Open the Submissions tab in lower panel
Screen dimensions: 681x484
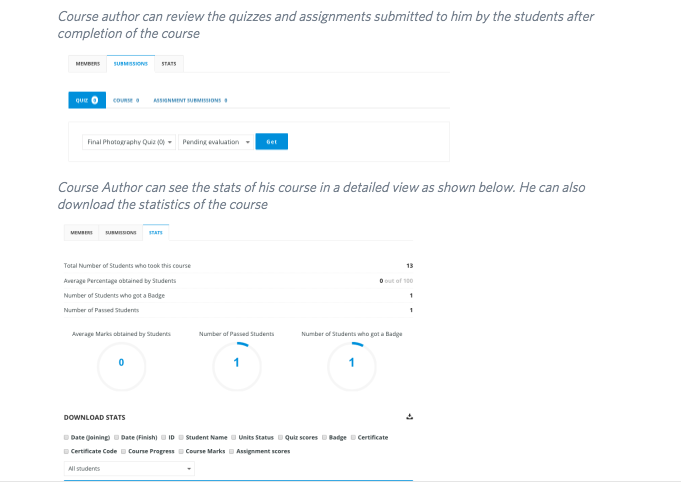coord(121,233)
